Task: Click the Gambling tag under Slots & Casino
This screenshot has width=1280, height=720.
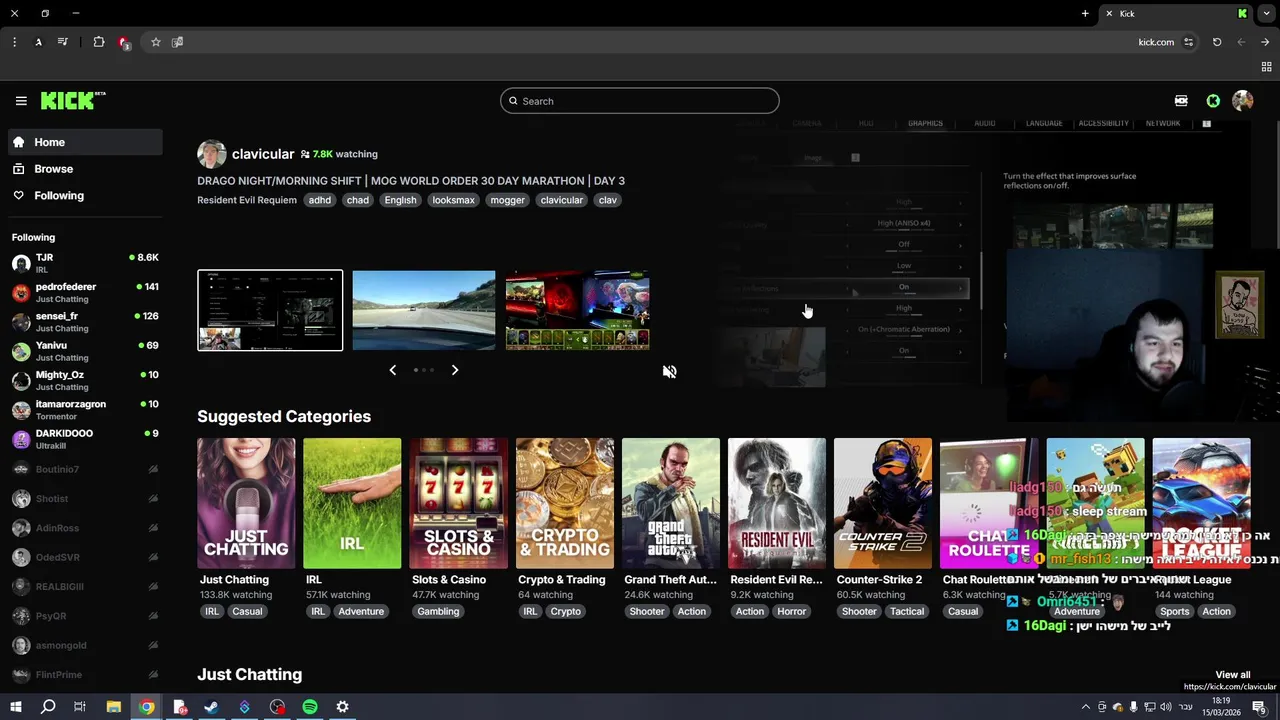Action: click(x=438, y=611)
